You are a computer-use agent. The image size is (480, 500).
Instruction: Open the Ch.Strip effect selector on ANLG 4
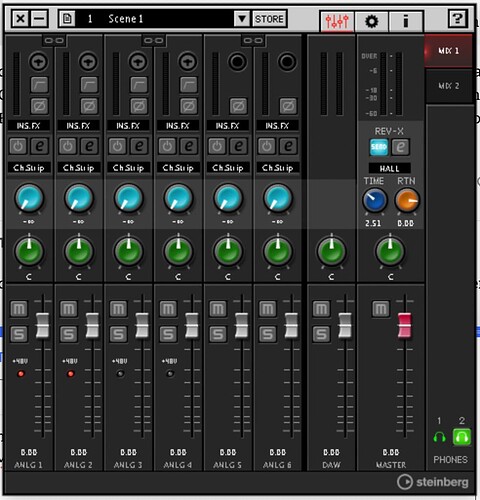[178, 168]
